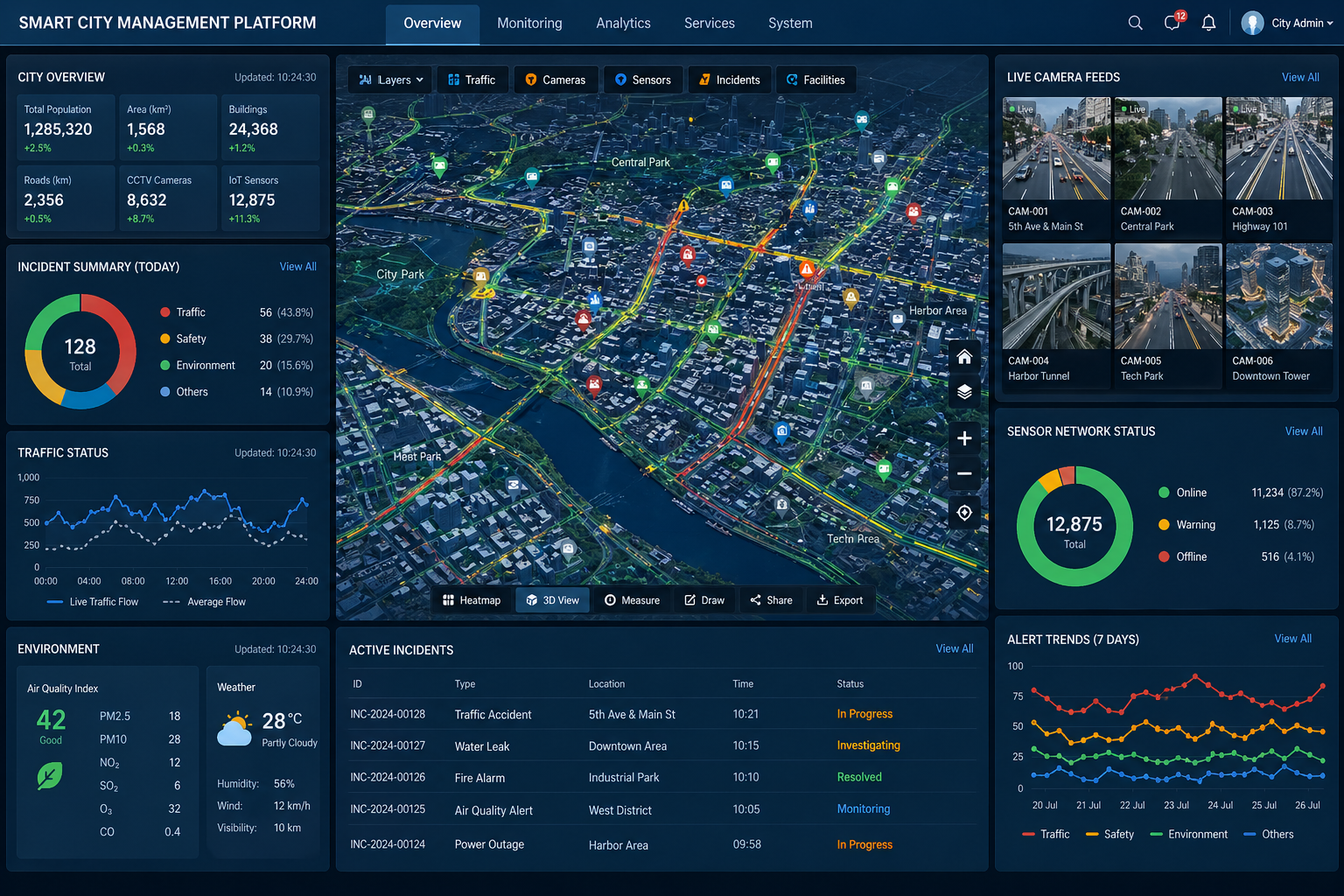Expand the City Admin account menu
1344x896 pixels.
click(x=1287, y=23)
